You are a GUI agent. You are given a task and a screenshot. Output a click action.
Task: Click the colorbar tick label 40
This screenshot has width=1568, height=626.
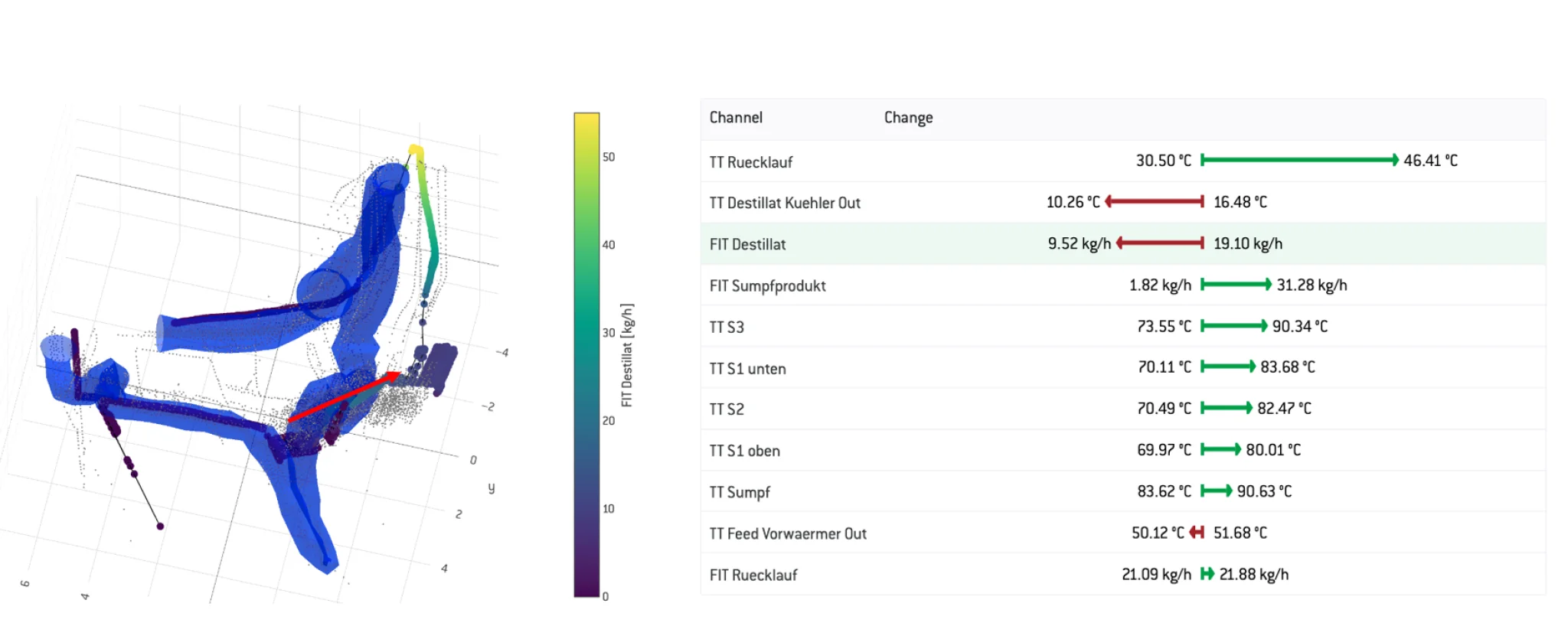(x=609, y=245)
